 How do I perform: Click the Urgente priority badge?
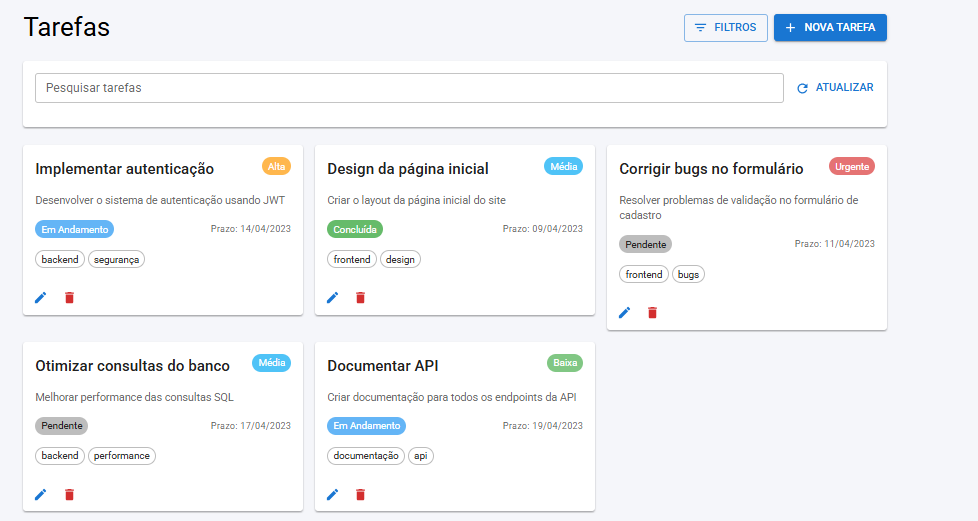[852, 166]
